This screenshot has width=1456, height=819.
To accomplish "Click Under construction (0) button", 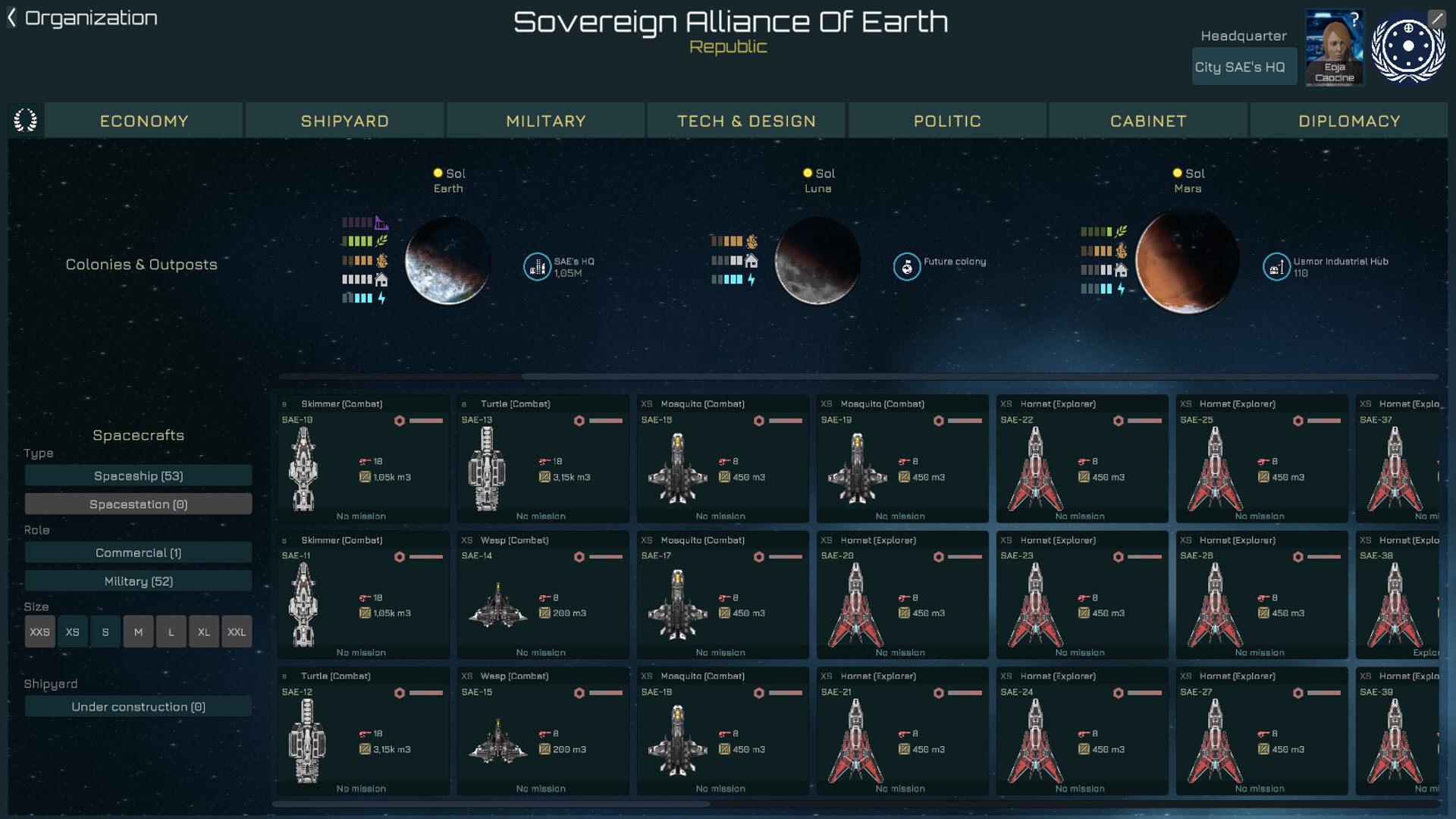I will click(138, 707).
